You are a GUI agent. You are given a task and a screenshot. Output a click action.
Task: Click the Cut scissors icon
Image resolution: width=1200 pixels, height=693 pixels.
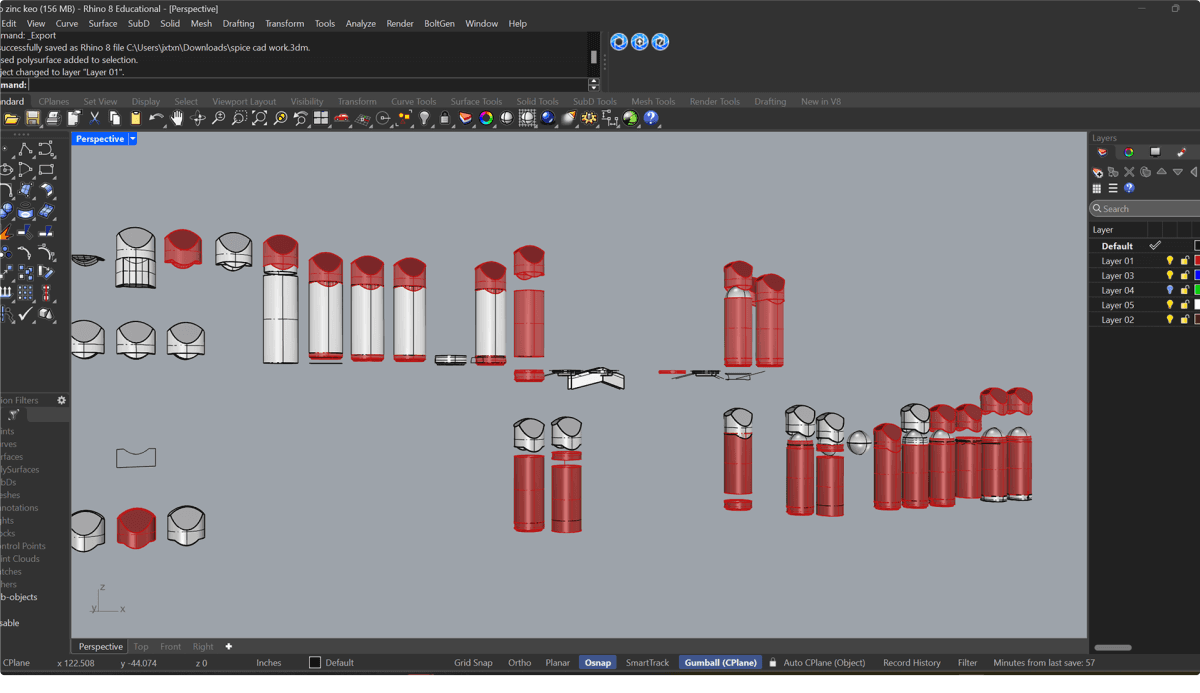click(94, 118)
